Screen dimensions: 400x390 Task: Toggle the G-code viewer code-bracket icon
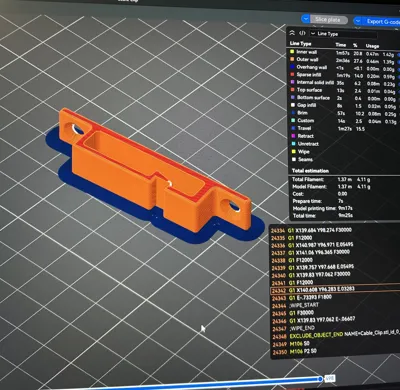pos(302,33)
